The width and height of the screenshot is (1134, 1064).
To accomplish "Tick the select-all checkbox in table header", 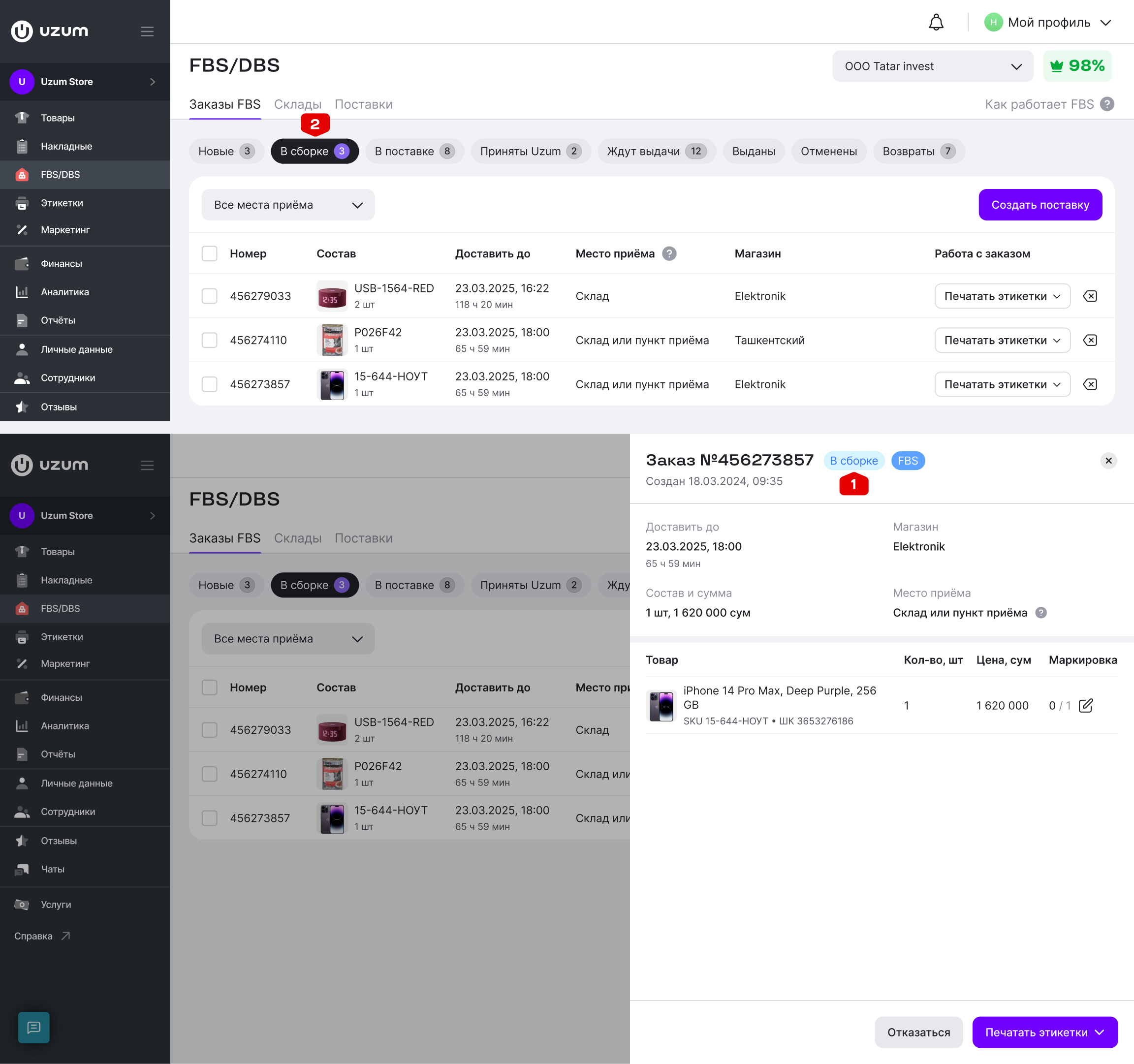I will tap(209, 253).
